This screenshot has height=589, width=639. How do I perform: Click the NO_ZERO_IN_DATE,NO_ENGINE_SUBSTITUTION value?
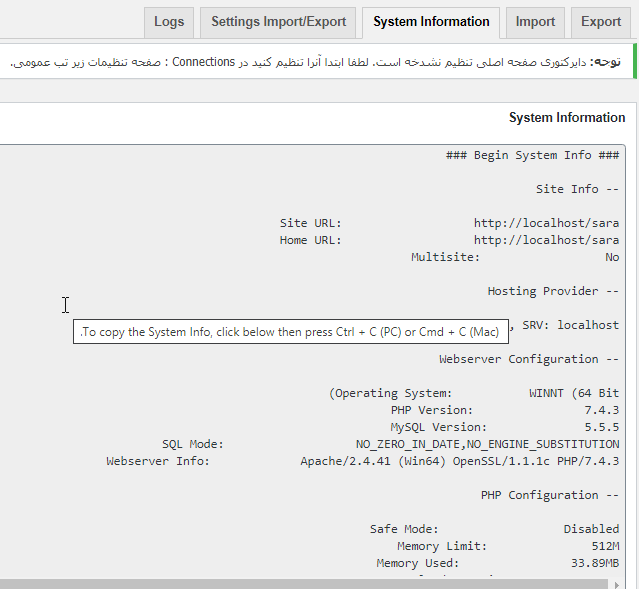click(x=487, y=444)
